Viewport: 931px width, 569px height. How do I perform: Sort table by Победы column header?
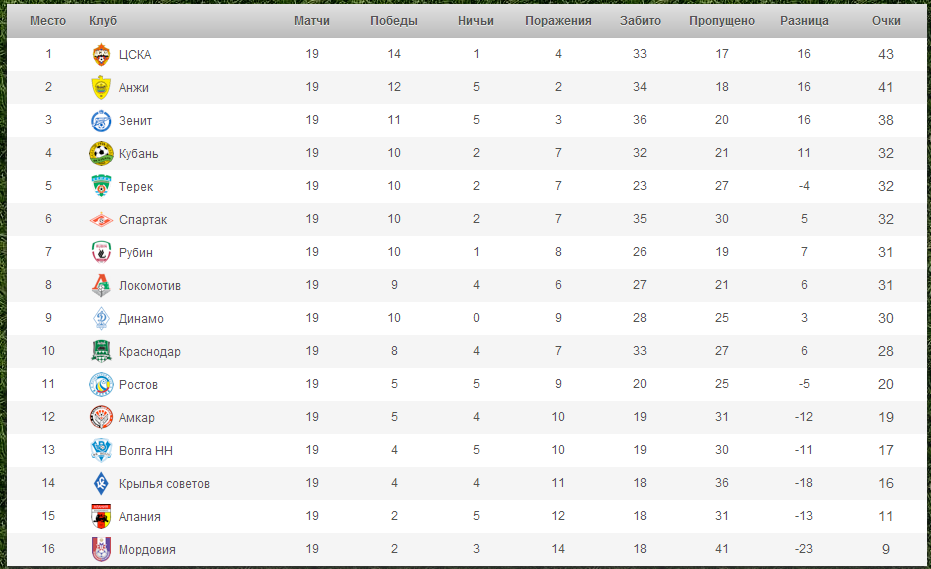(393, 21)
